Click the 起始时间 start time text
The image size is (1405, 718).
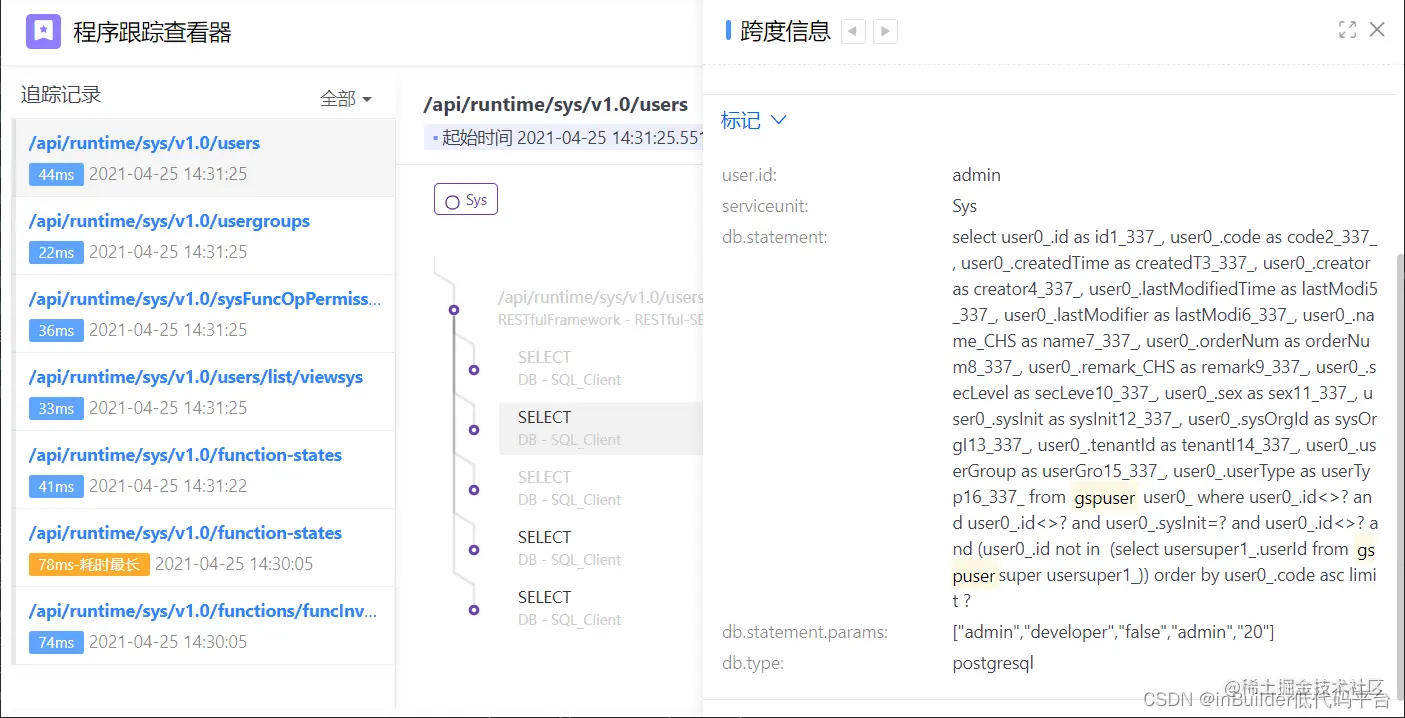click(573, 138)
